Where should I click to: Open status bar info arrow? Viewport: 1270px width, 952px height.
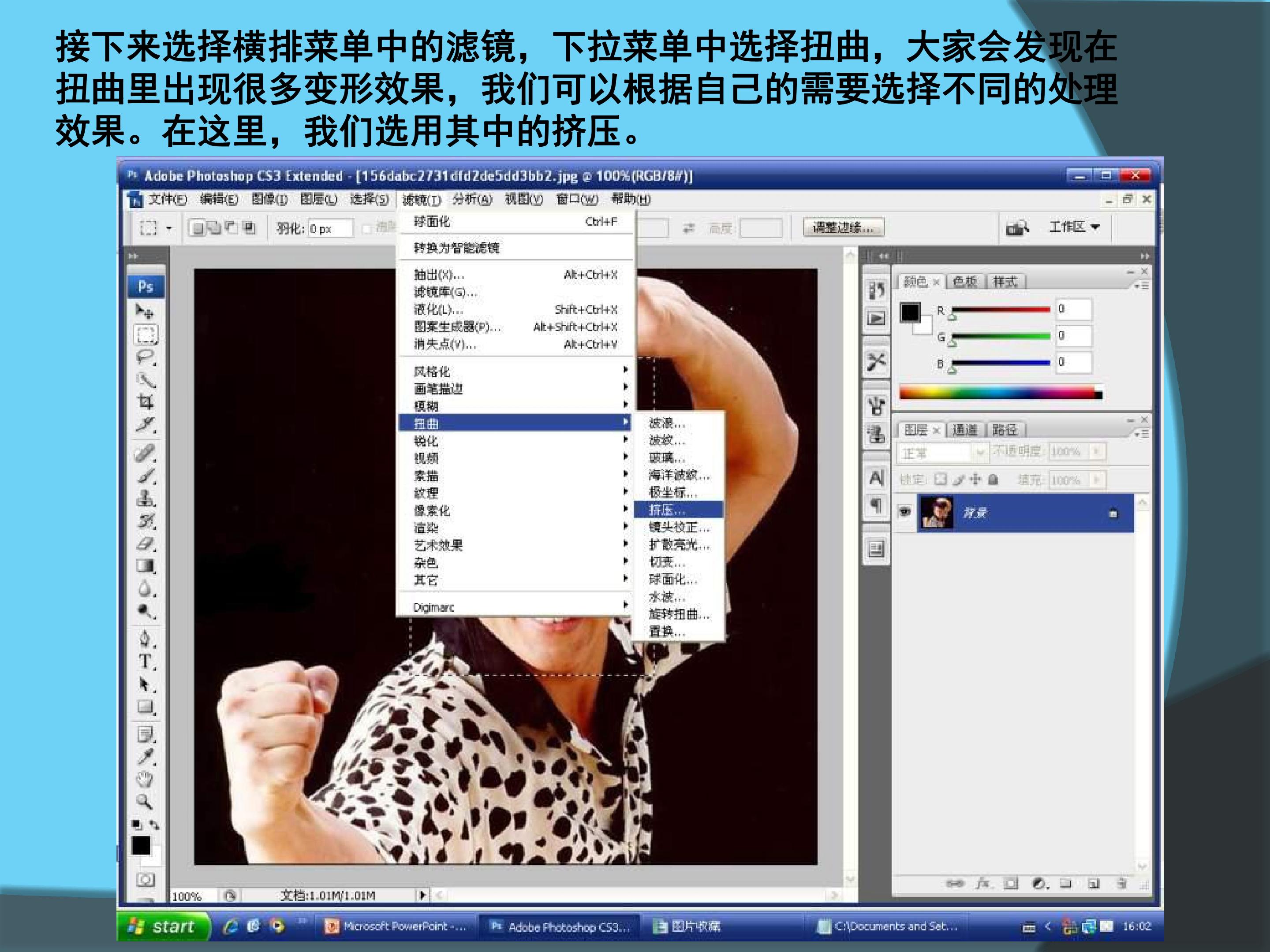pos(422,895)
